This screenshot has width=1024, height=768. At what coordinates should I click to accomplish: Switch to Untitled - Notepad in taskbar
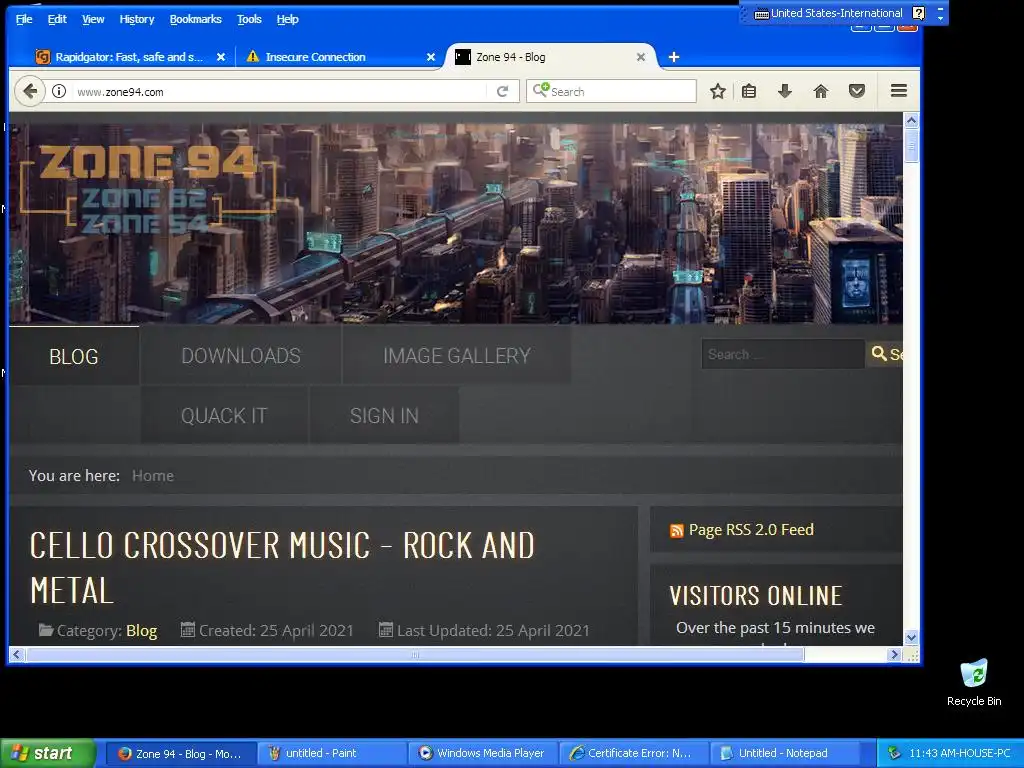784,754
